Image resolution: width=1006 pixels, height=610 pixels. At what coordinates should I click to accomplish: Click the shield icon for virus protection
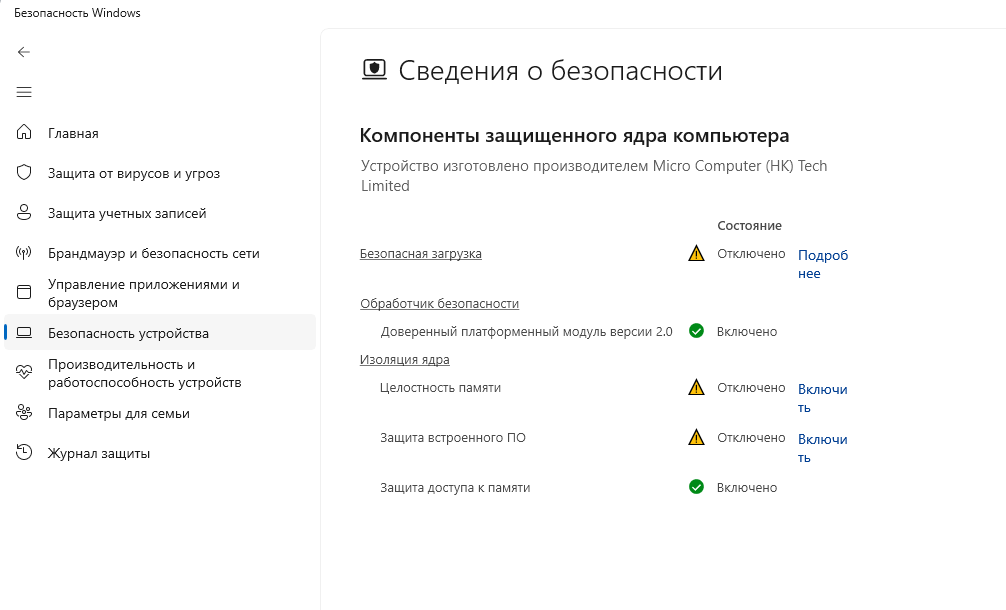pos(25,173)
